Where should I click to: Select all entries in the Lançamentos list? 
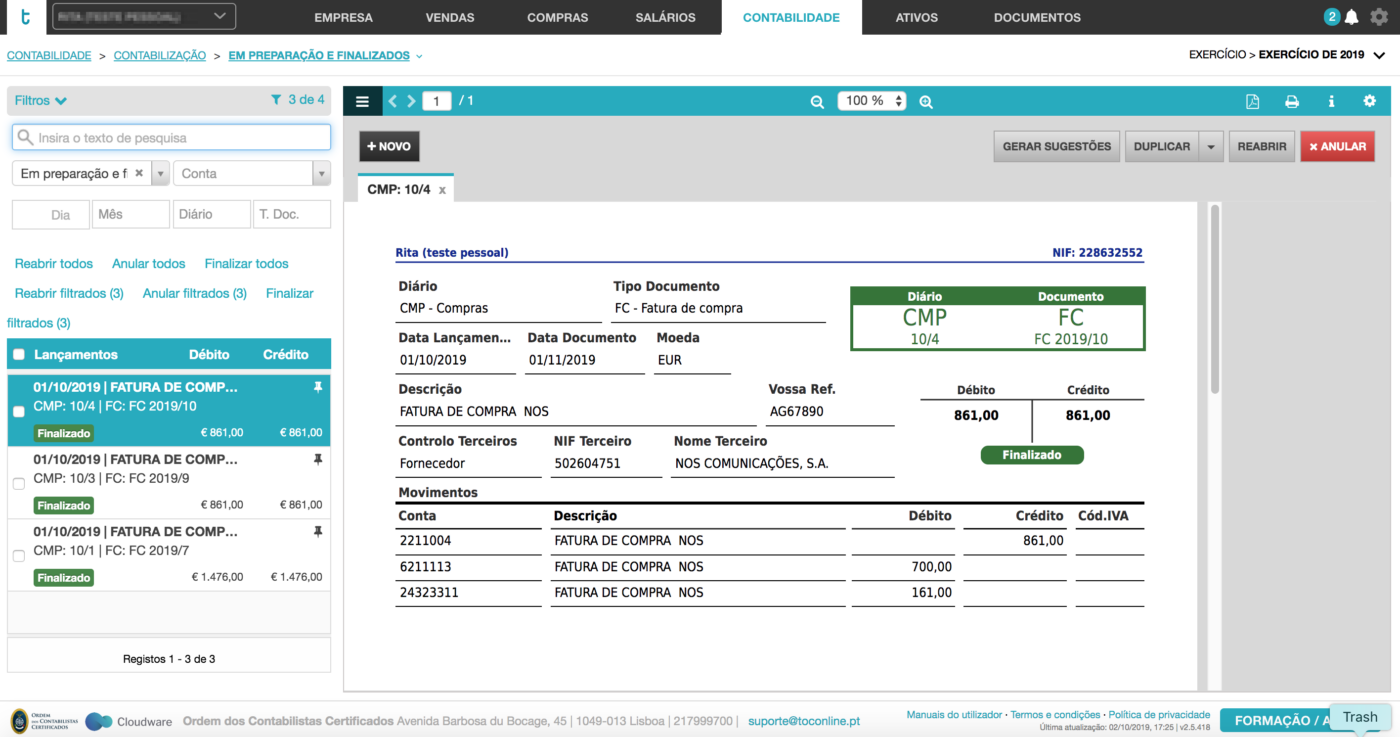[17, 353]
